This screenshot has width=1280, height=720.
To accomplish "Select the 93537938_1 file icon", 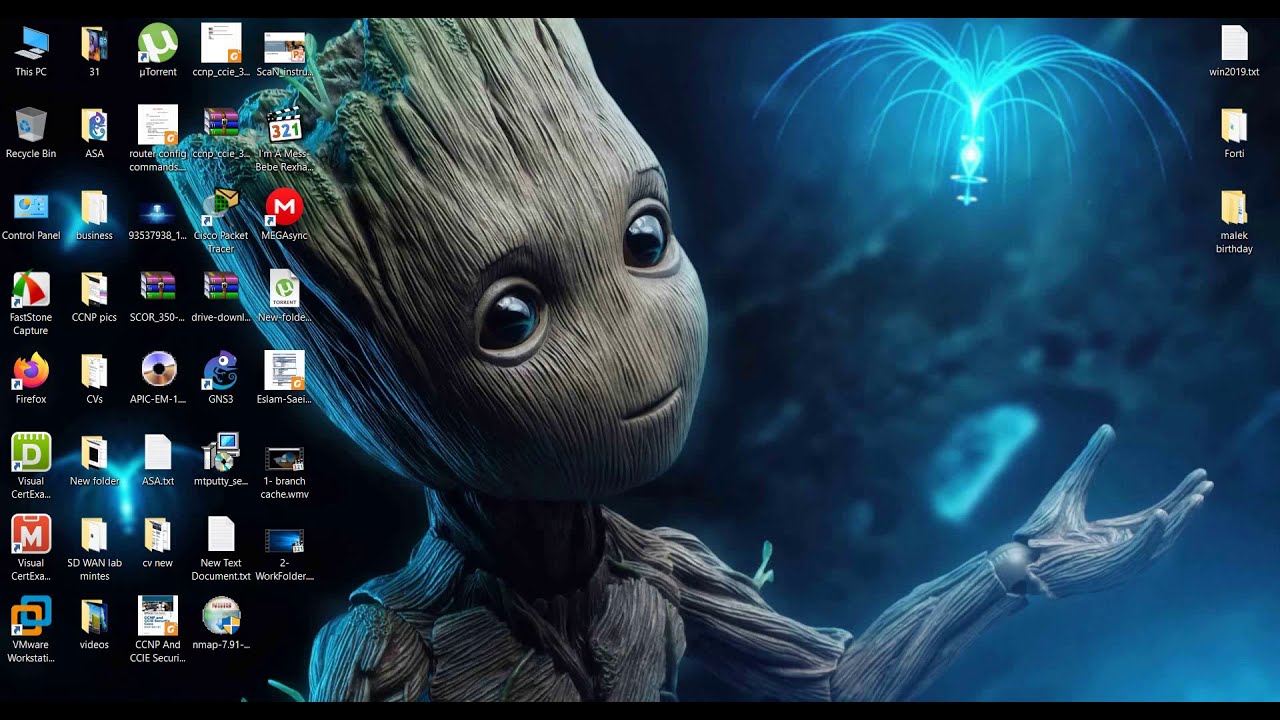I will click(x=158, y=210).
